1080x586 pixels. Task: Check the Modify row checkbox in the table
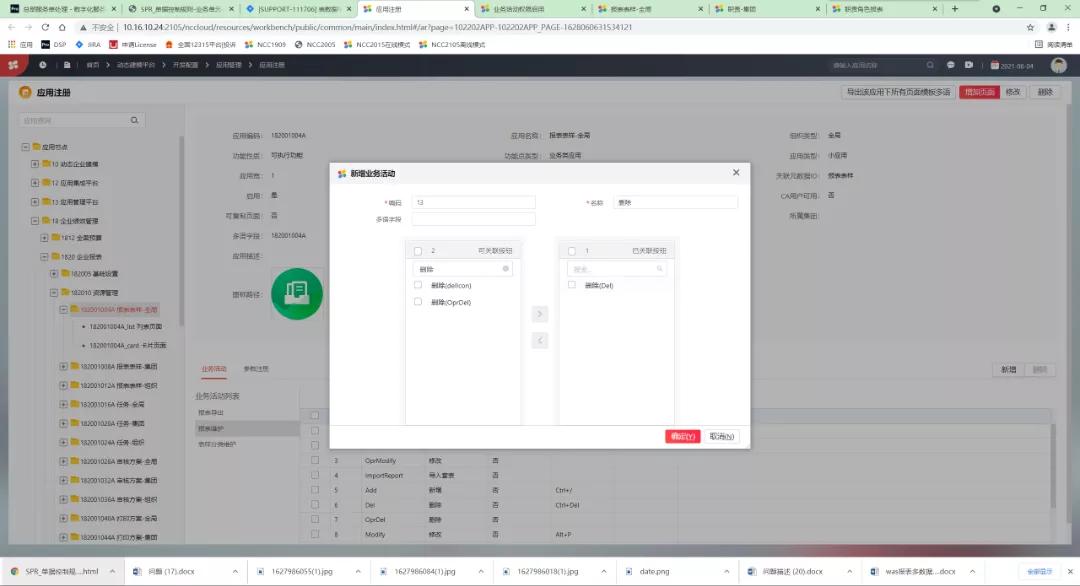point(315,534)
